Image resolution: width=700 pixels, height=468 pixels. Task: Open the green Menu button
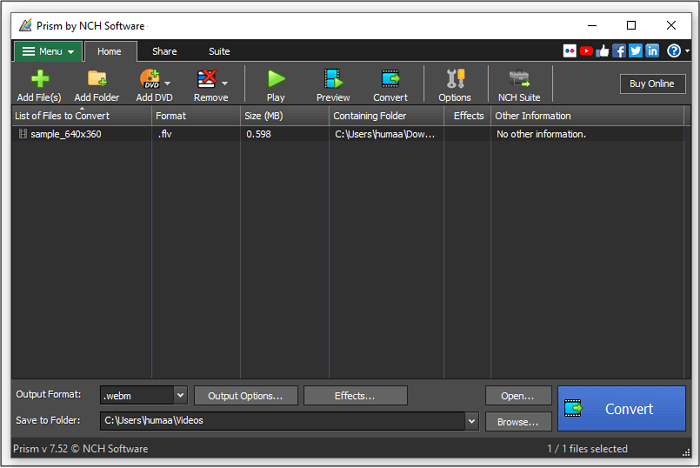click(x=47, y=51)
